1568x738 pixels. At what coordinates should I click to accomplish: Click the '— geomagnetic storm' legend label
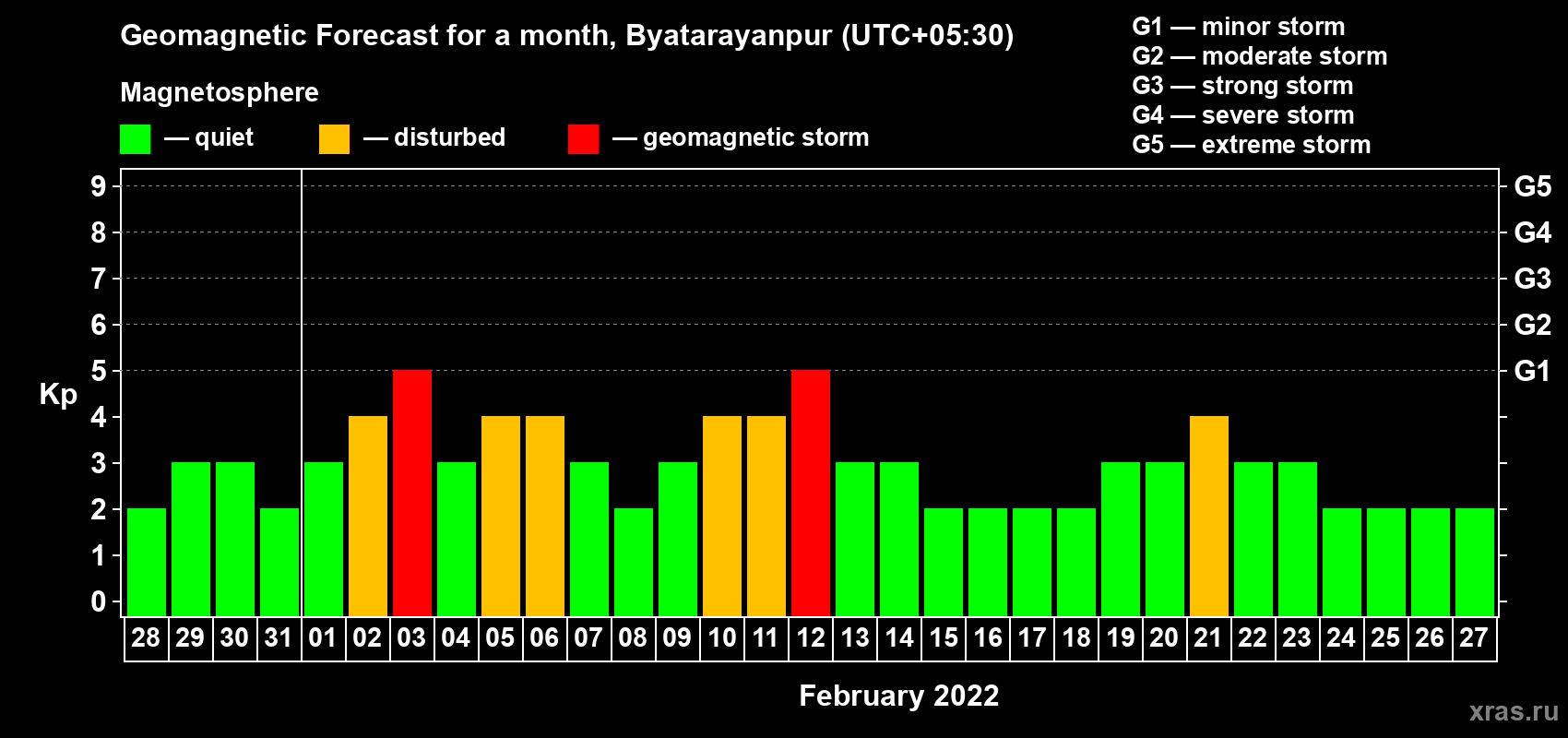741,138
